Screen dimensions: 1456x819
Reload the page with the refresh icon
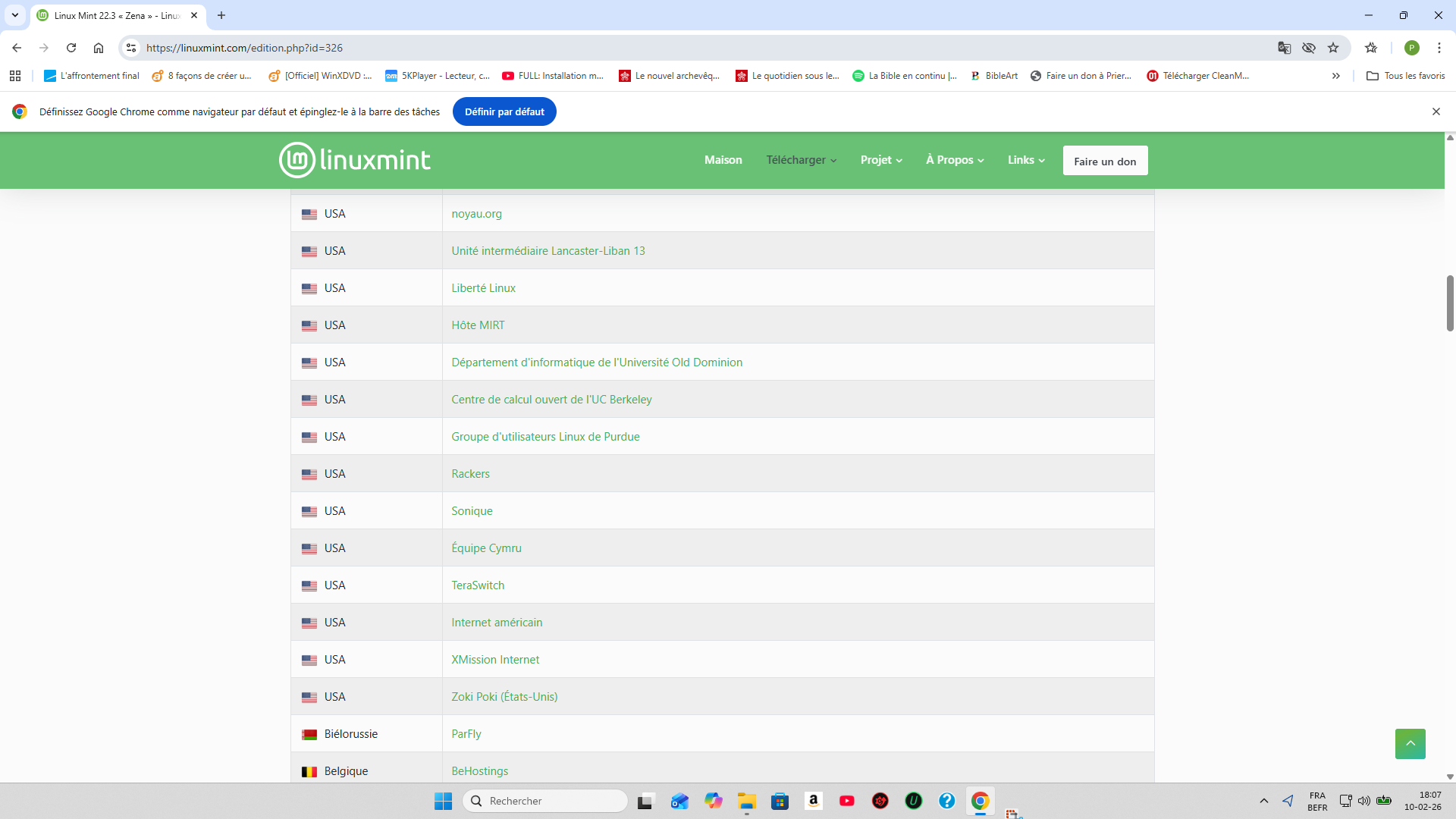click(x=71, y=48)
